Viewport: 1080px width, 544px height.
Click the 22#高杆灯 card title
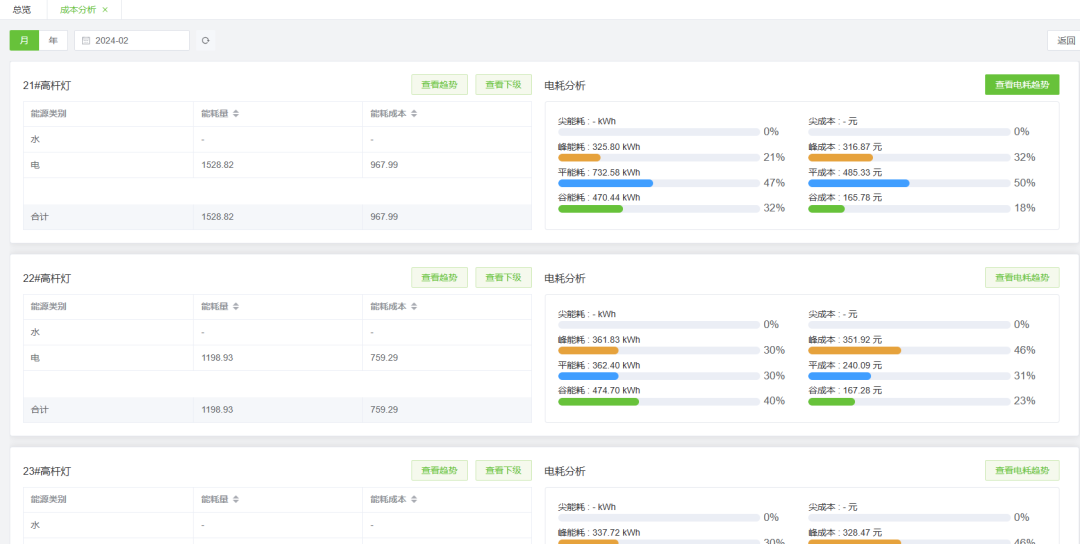point(47,278)
